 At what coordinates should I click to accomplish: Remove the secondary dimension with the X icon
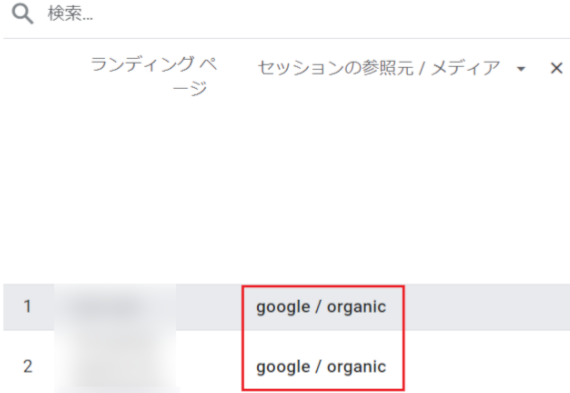point(557,68)
